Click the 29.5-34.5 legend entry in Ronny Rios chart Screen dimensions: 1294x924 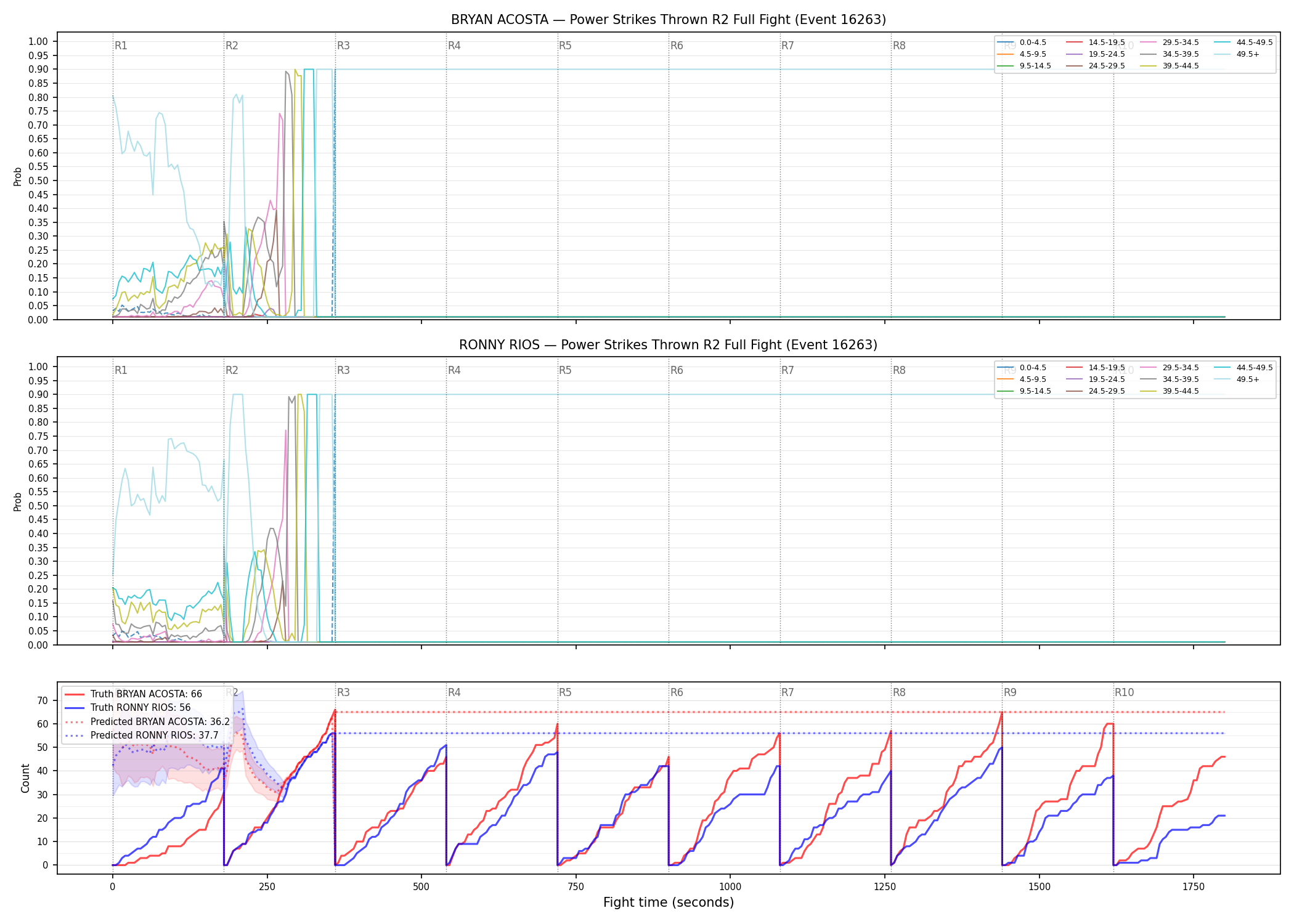pos(1170,368)
